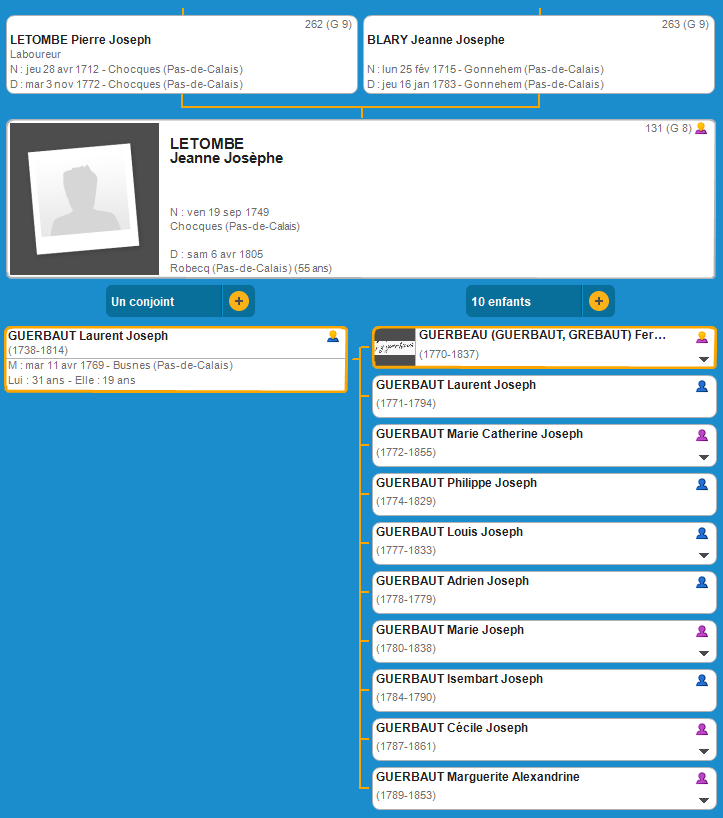
Task: Open father LETOMBE Pierre Joseph's card
Action: coord(80,40)
